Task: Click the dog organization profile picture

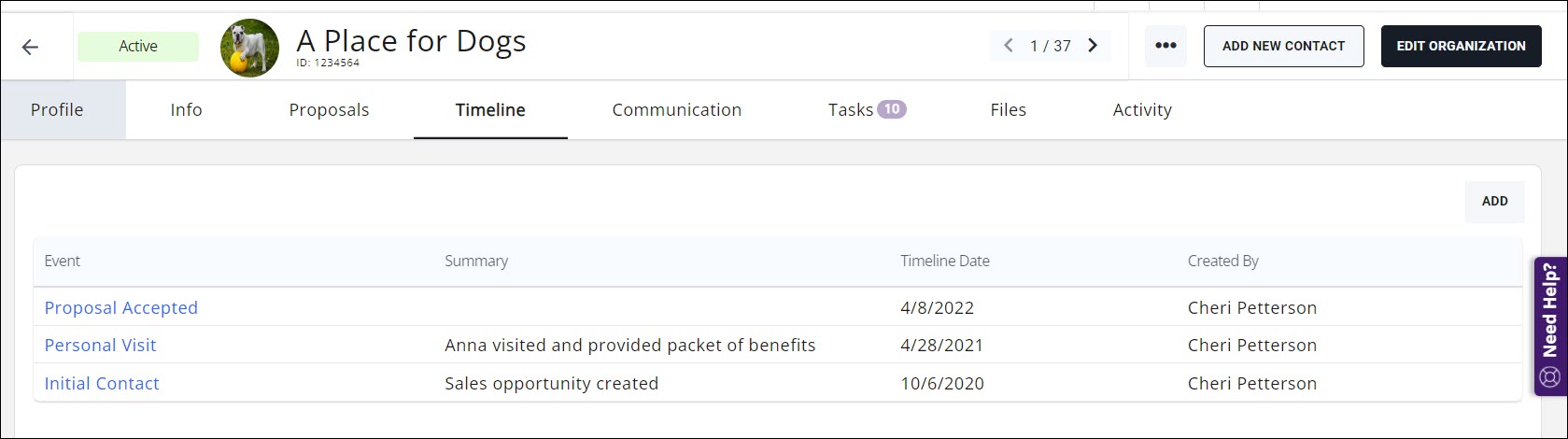Action: pyautogui.click(x=249, y=48)
